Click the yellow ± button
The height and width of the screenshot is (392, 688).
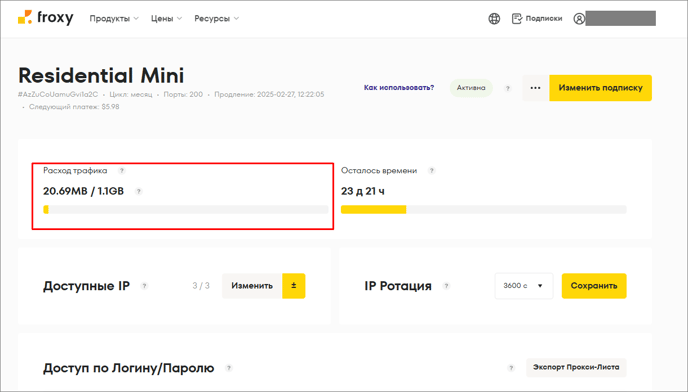point(294,286)
